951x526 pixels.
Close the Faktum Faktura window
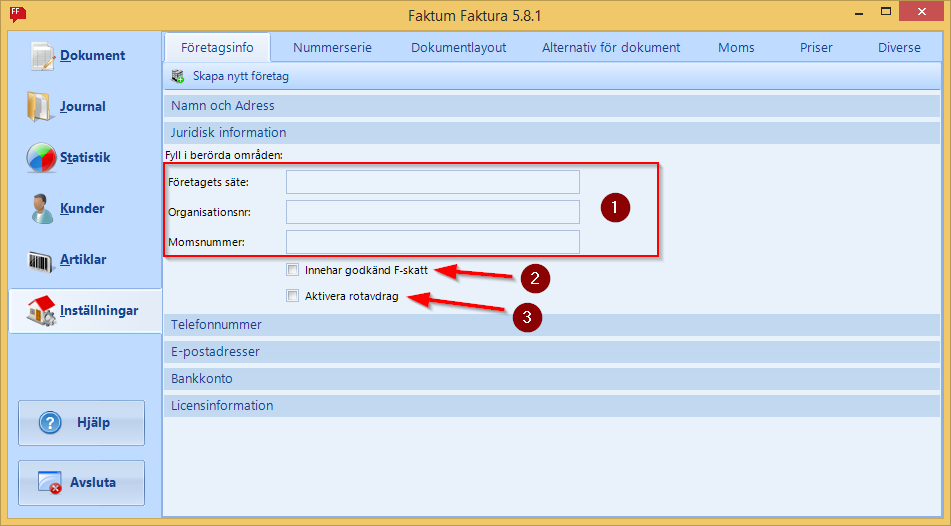[x=921, y=12]
